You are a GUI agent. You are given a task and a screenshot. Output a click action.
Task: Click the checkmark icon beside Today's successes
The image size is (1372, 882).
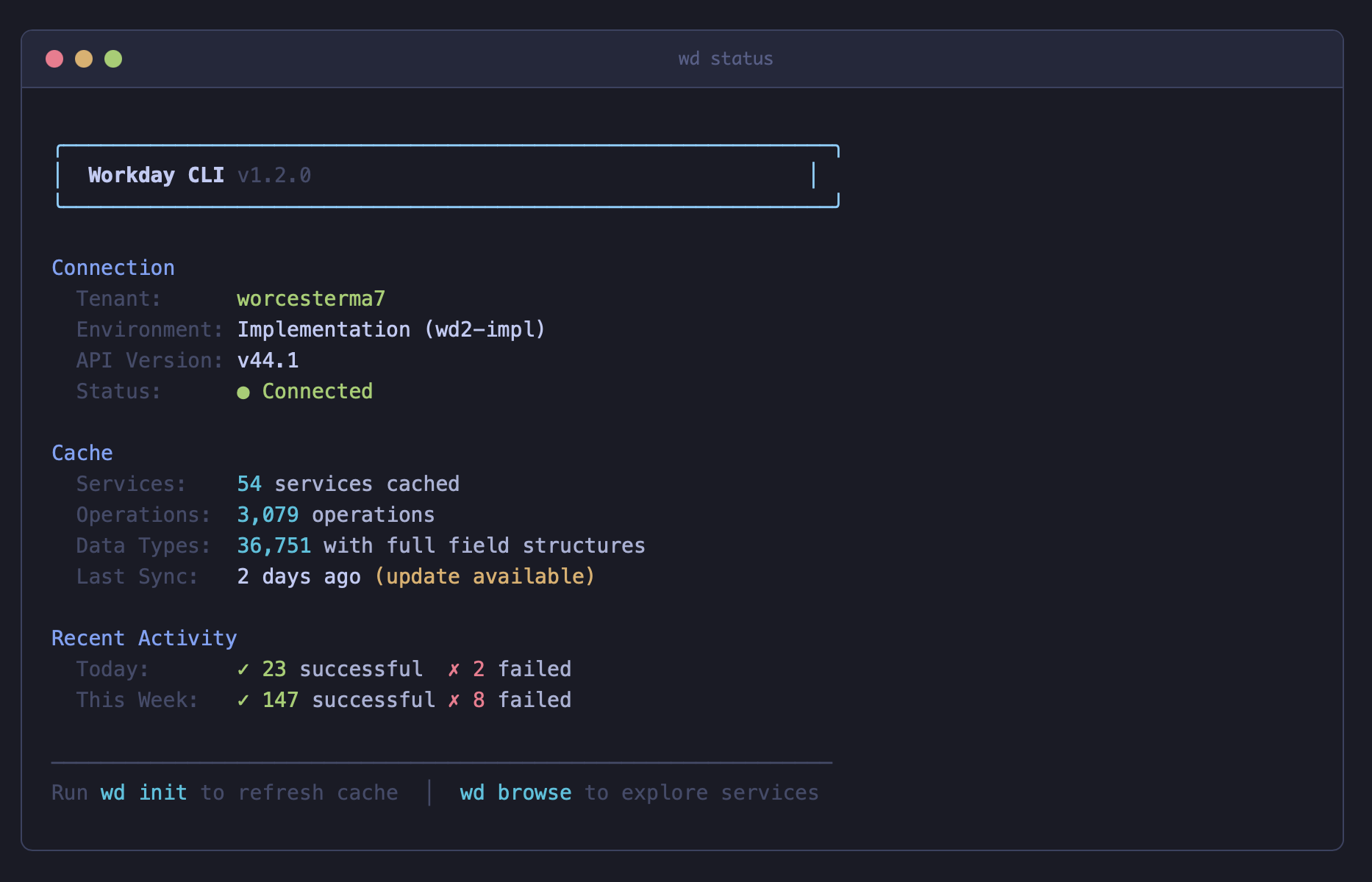click(243, 669)
